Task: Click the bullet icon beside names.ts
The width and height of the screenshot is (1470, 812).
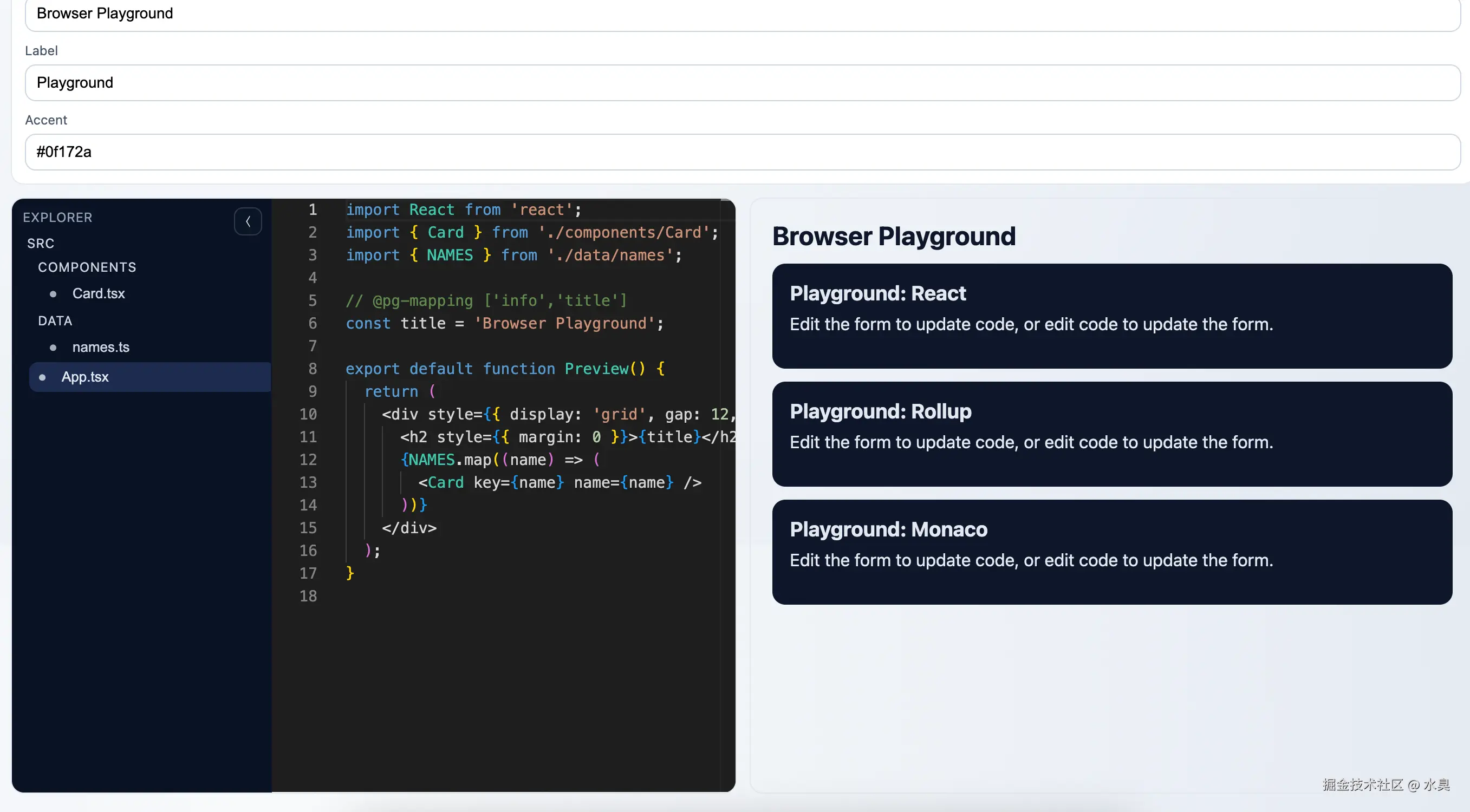Action: pos(53,348)
